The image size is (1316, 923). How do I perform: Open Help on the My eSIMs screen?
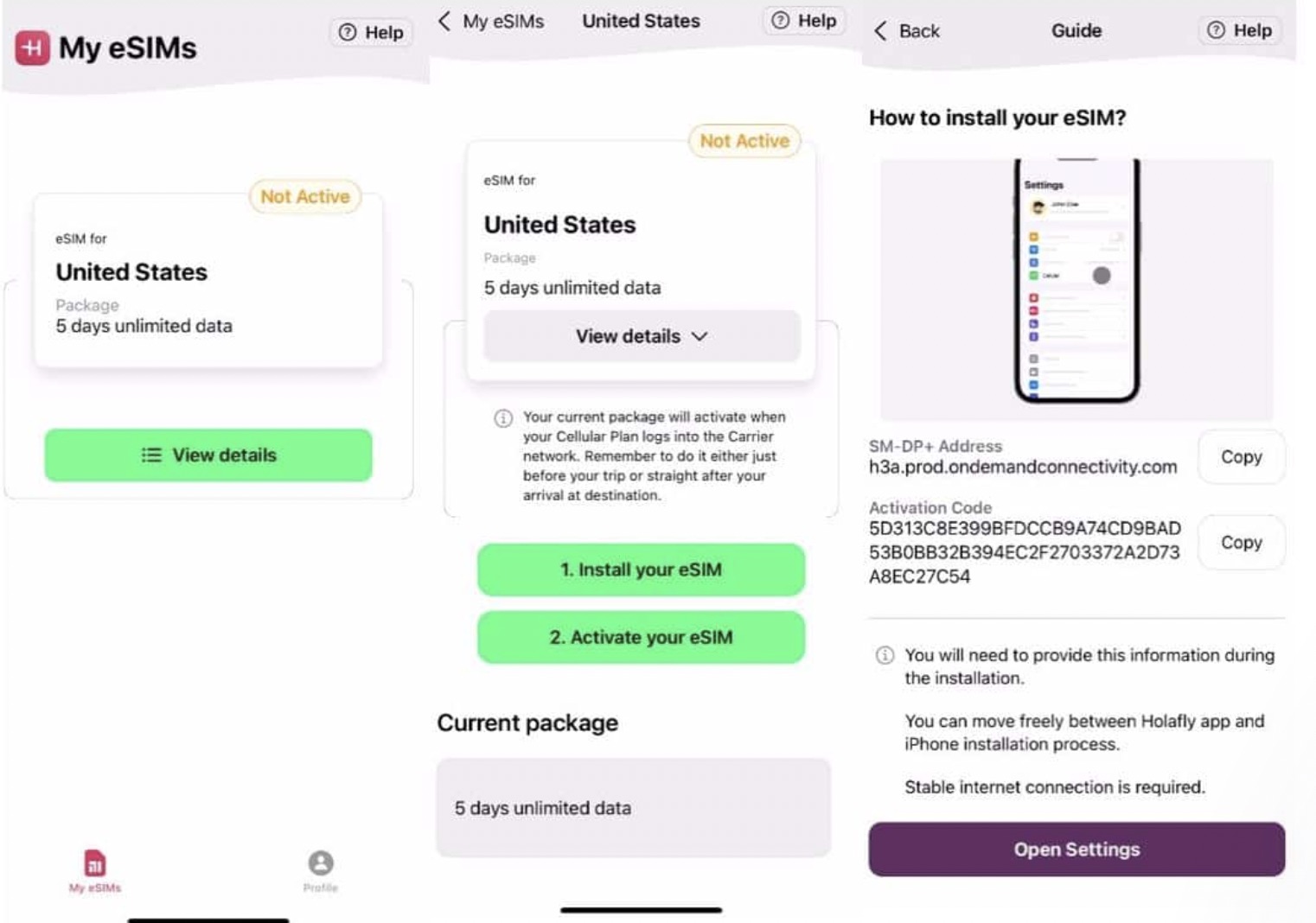[371, 33]
